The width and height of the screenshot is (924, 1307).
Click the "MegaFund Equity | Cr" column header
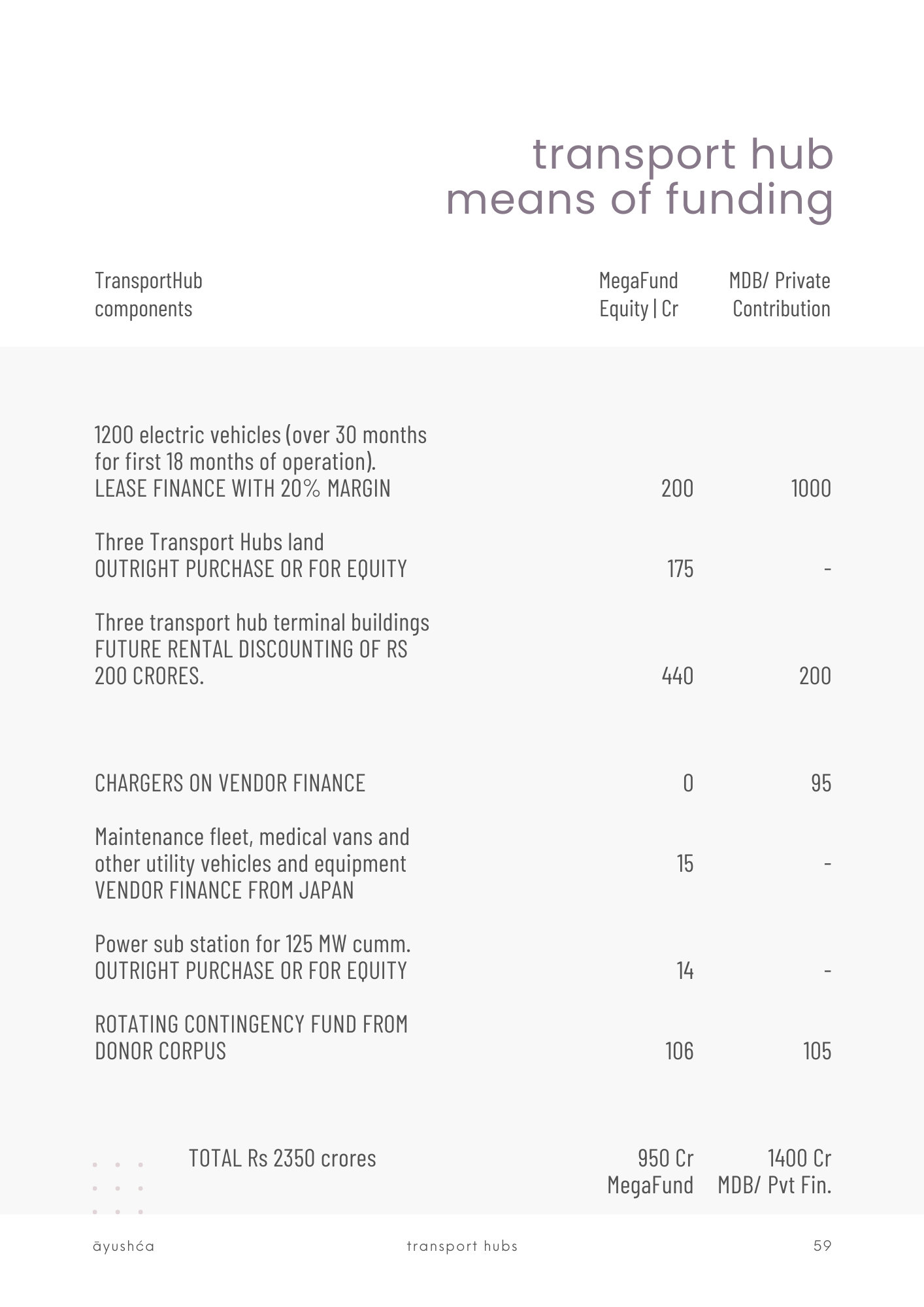click(638, 294)
